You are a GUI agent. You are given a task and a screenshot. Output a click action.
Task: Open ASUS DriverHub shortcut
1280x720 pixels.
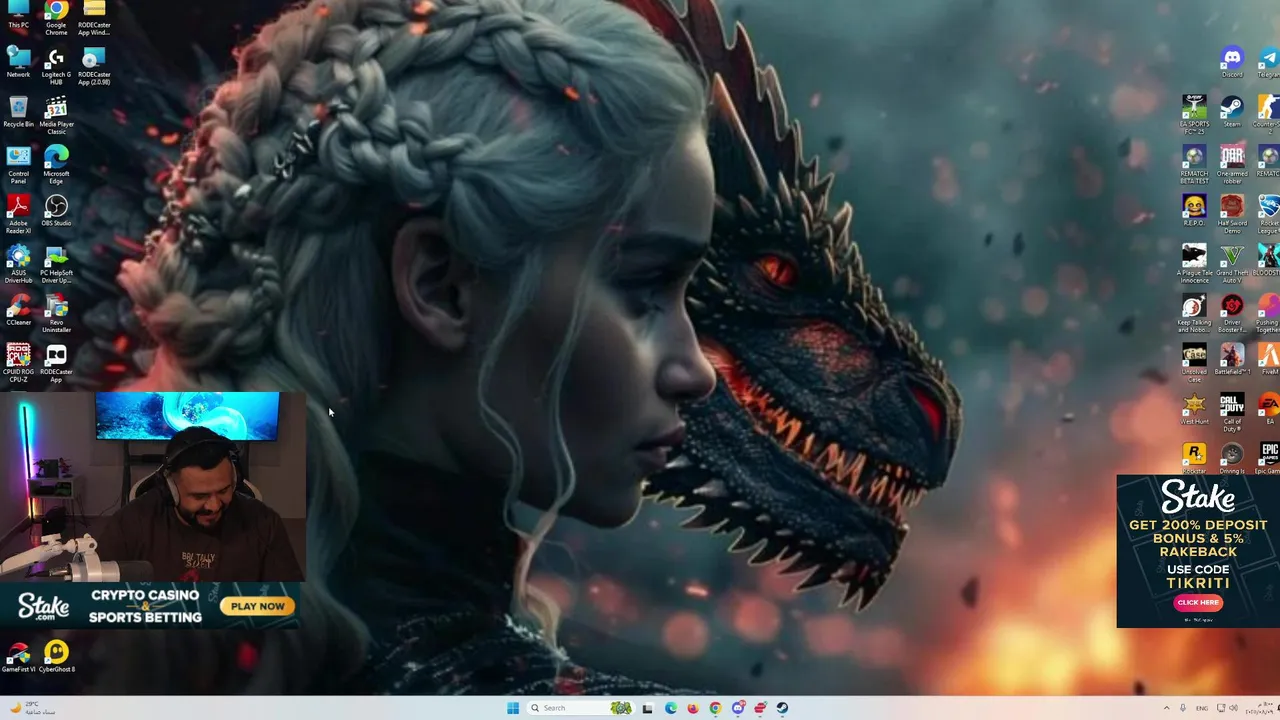click(18, 264)
